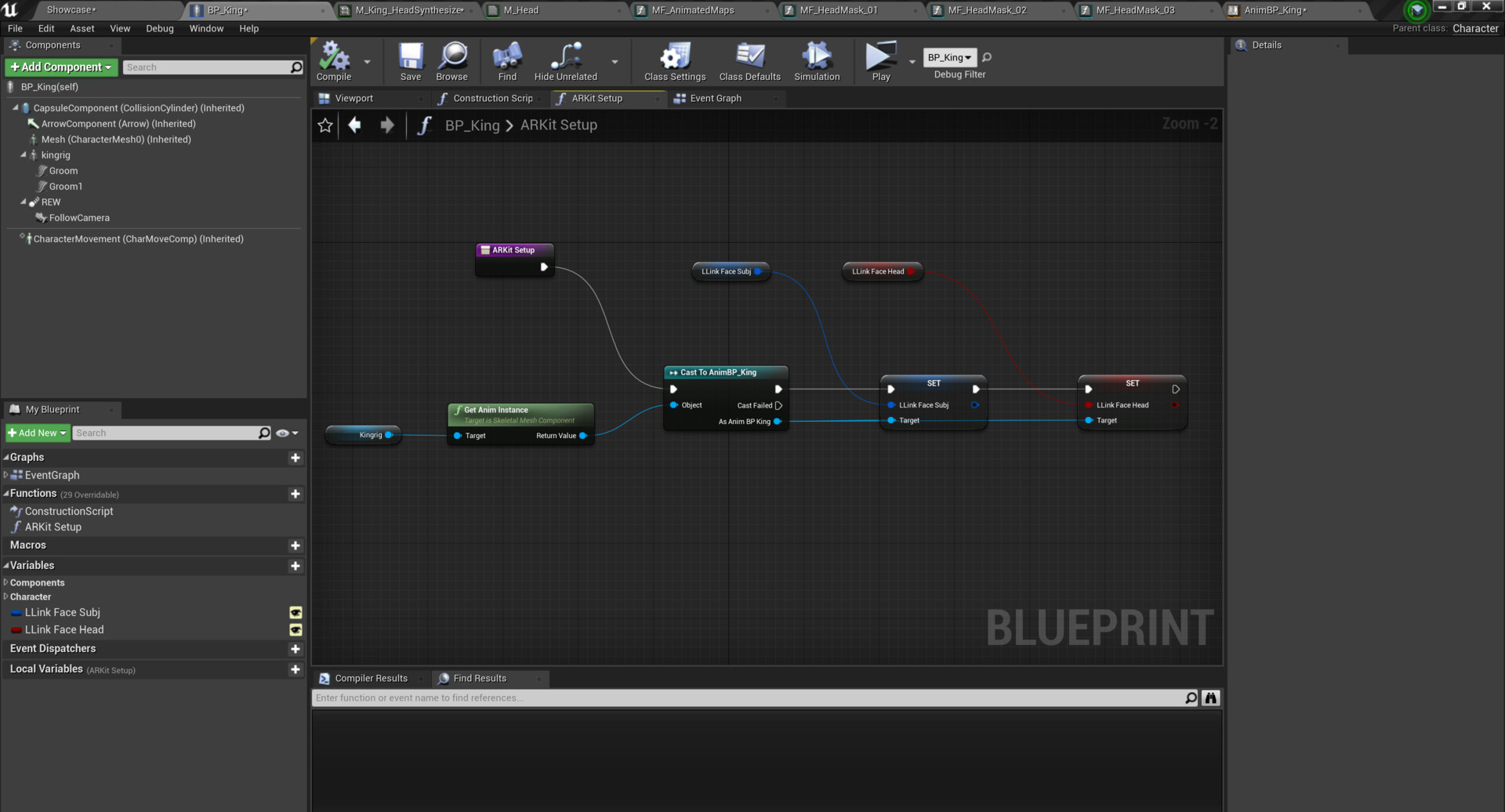
Task: Add a new function with plus icon
Action: point(296,494)
